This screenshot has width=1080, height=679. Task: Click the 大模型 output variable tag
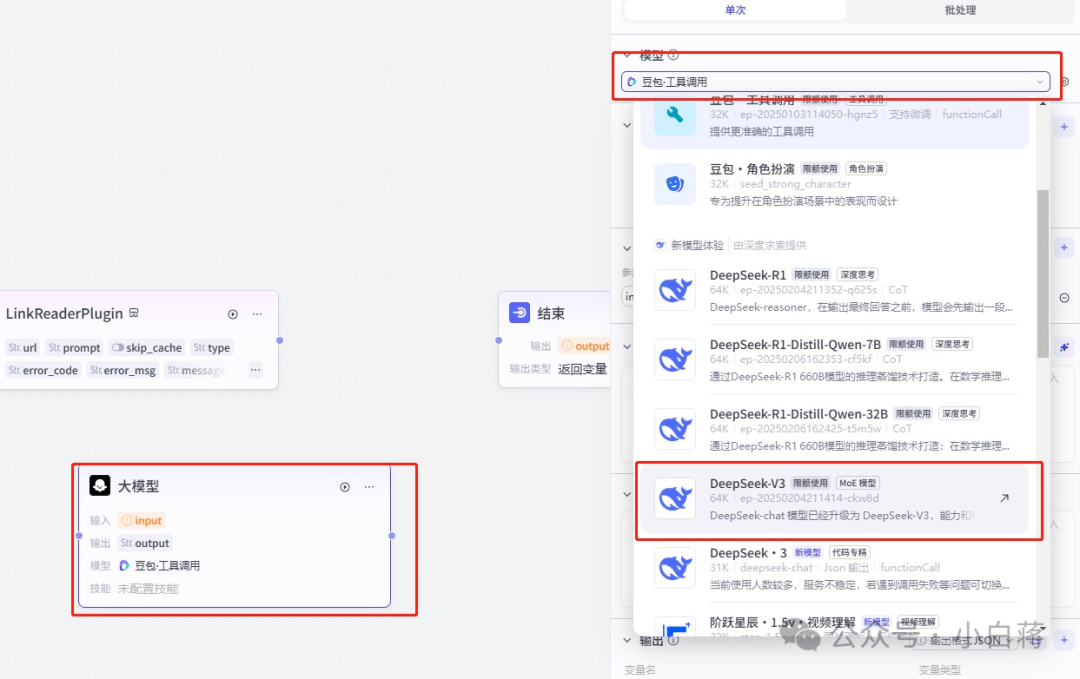[x=145, y=543]
